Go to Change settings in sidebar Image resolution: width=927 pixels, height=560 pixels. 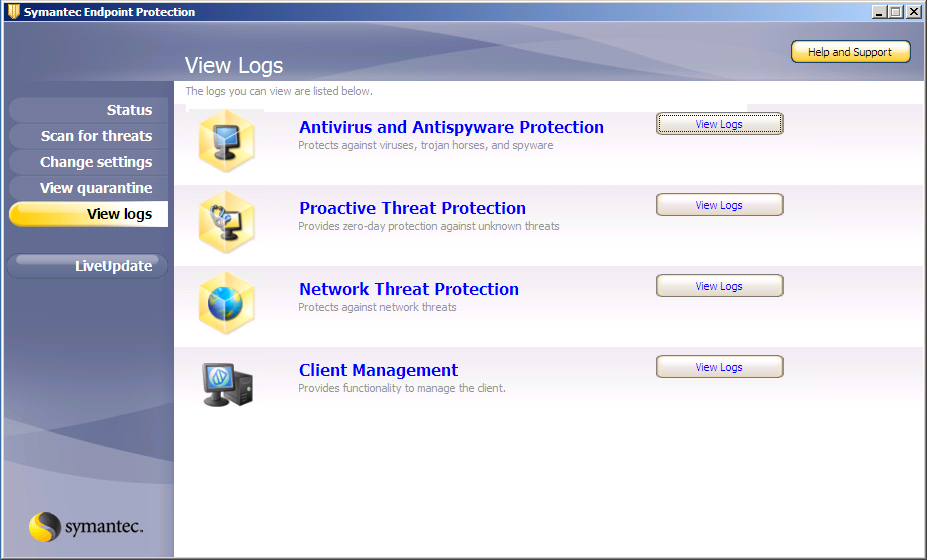pyautogui.click(x=89, y=162)
